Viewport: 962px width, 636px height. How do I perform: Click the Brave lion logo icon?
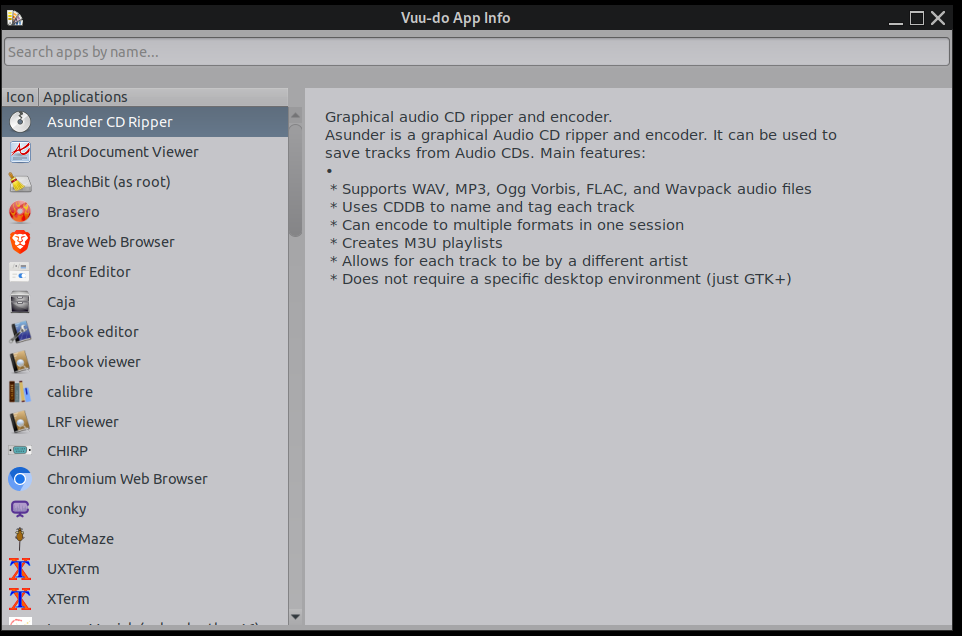(x=20, y=242)
